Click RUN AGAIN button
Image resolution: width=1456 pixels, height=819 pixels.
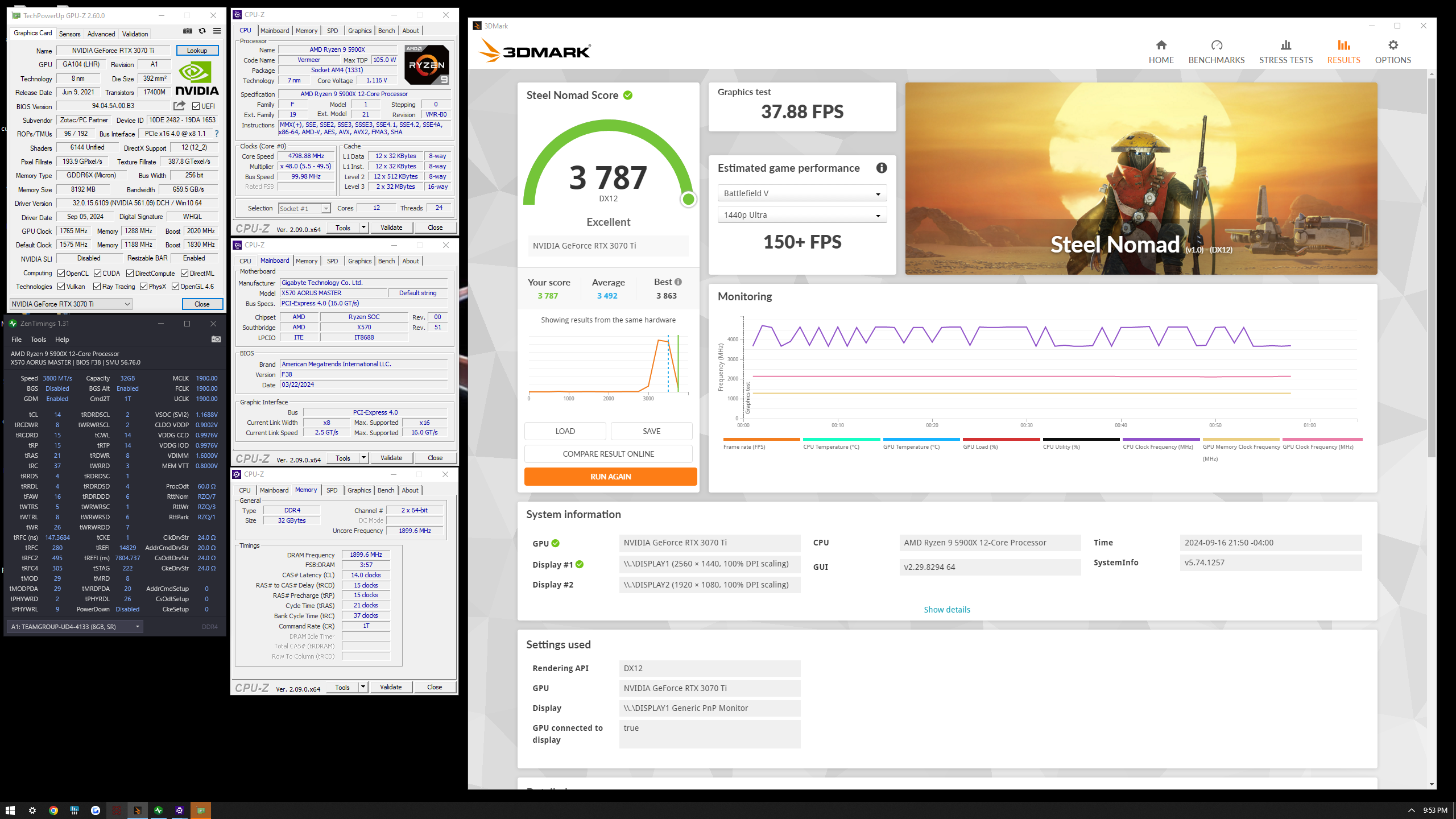(x=610, y=477)
